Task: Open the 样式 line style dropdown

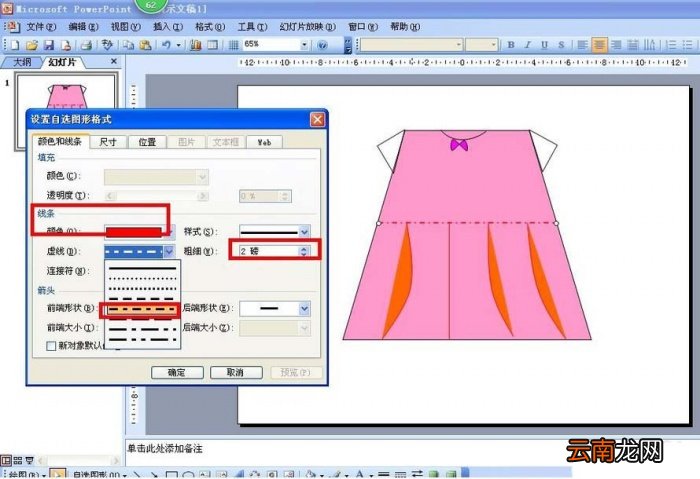Action: pos(304,231)
